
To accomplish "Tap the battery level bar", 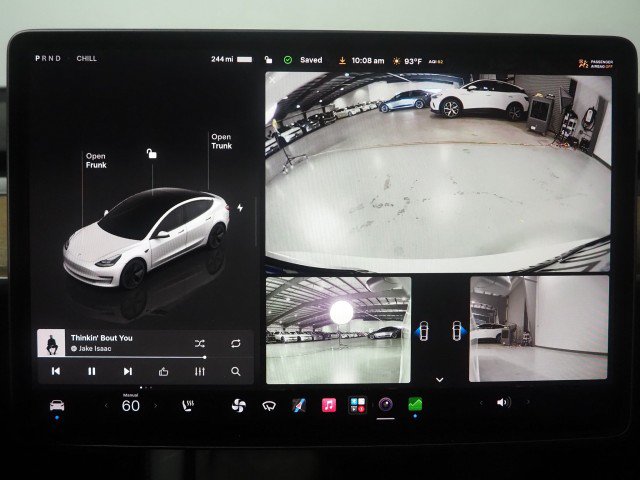I will 244,60.
